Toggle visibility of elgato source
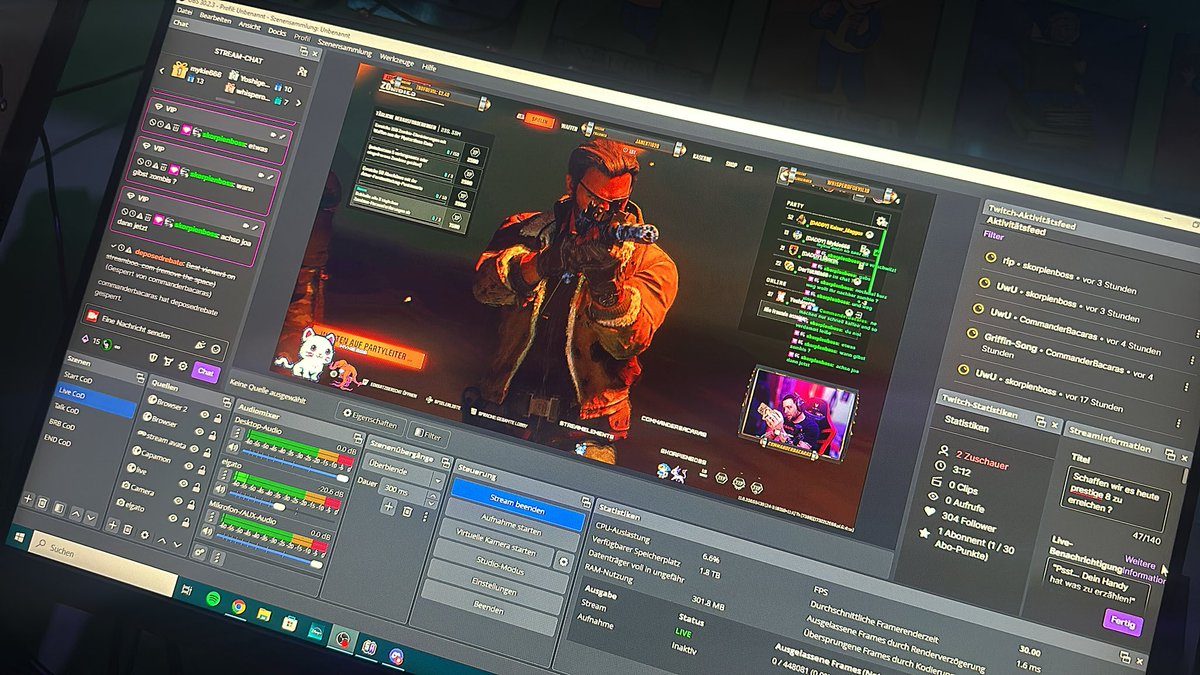The height and width of the screenshot is (675, 1200). 173,518
